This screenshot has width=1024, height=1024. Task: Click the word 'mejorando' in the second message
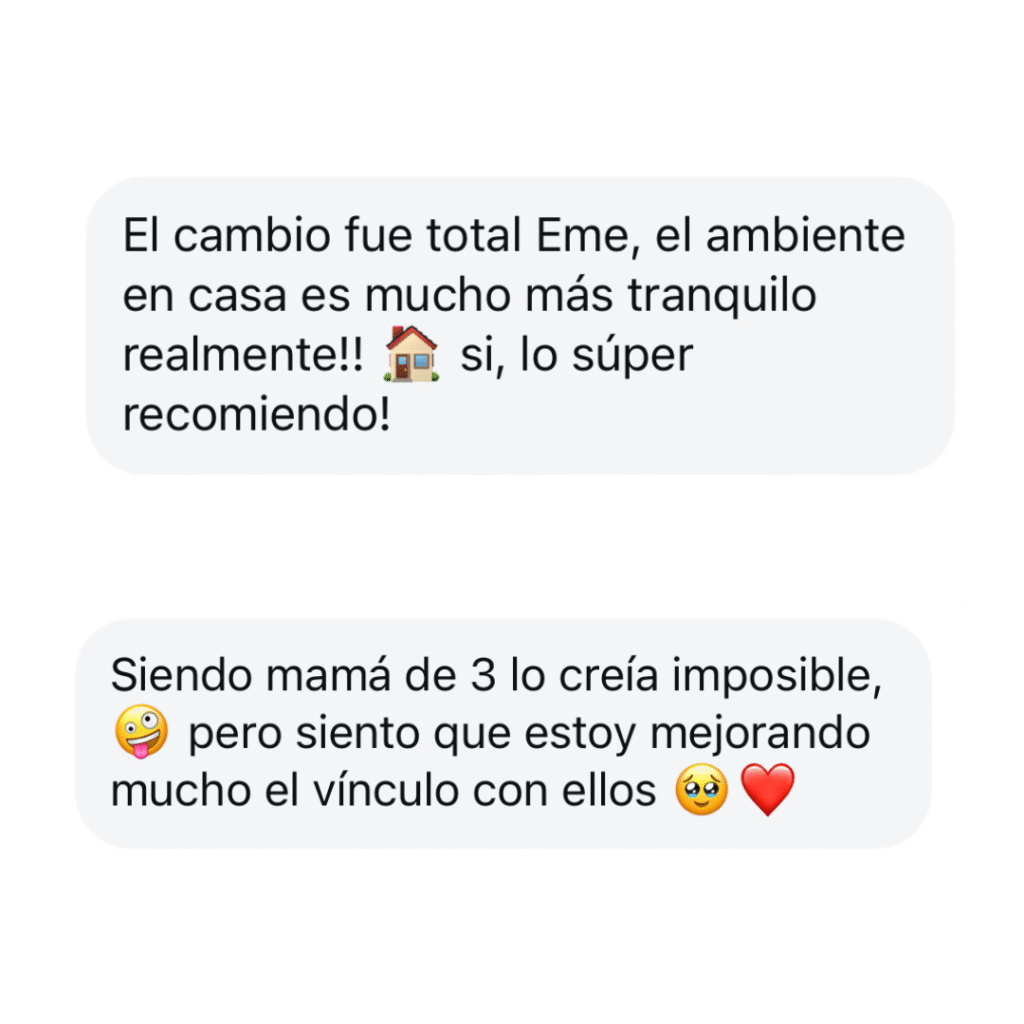point(760,735)
